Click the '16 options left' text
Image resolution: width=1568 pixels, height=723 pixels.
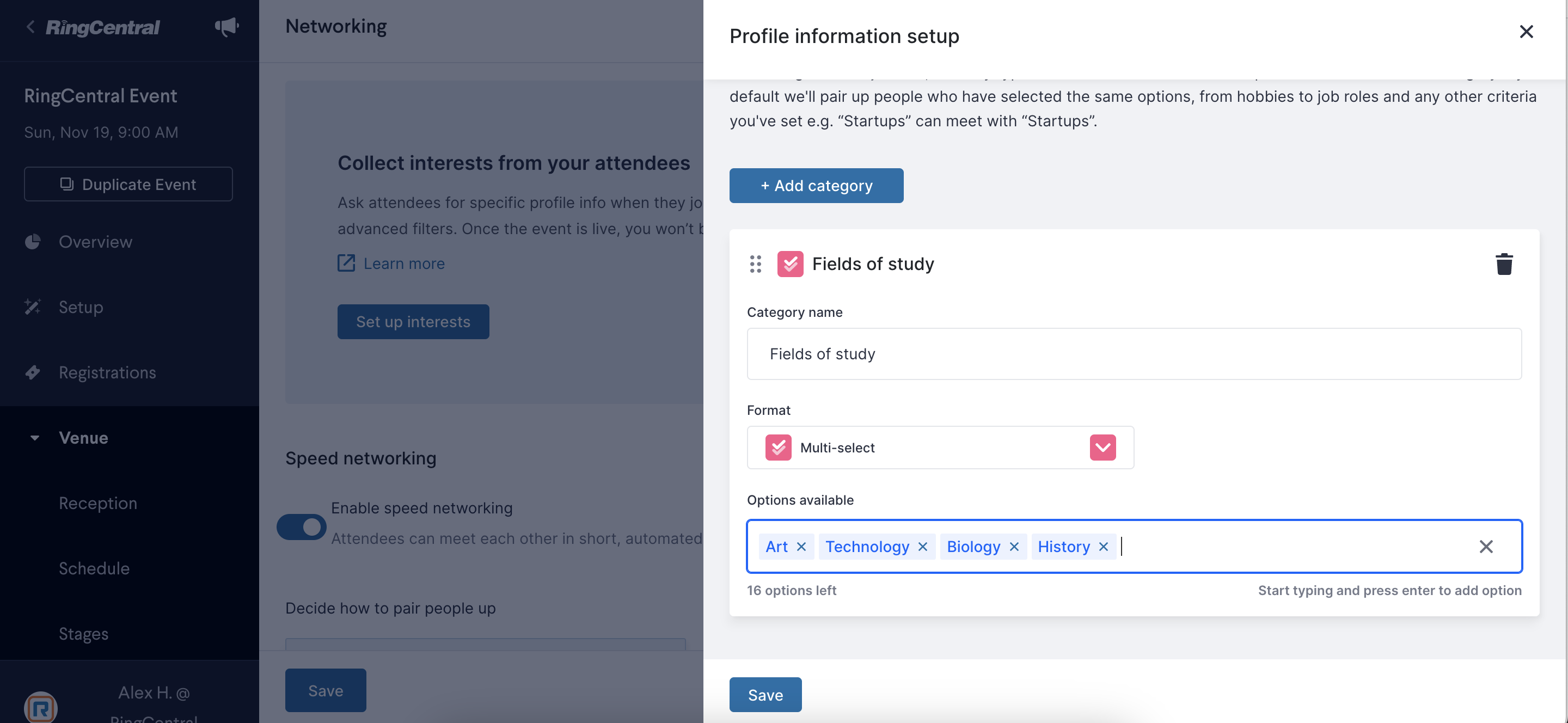click(791, 590)
